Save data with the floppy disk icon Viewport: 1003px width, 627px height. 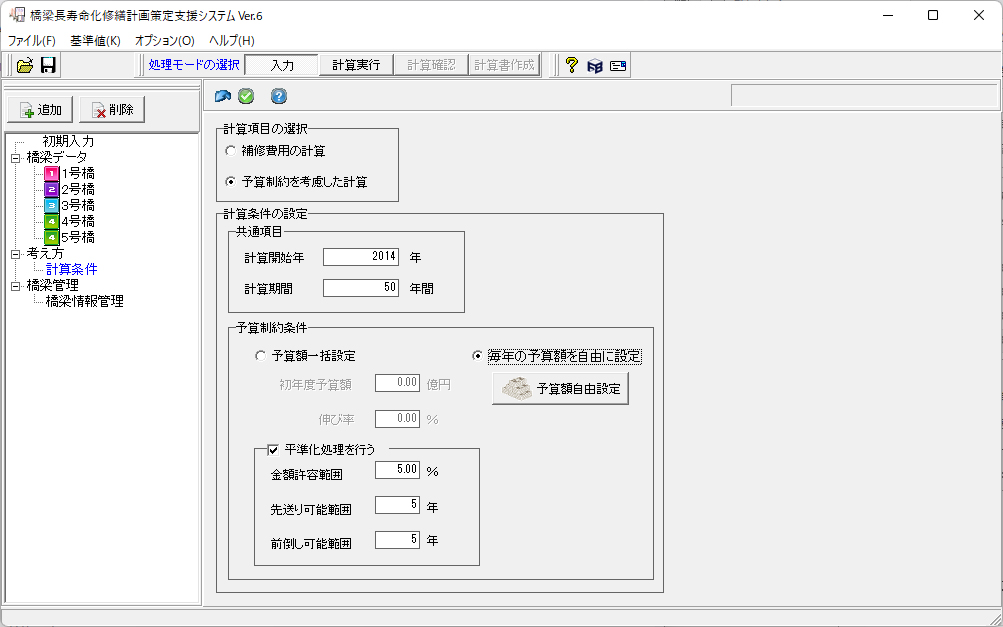[48, 65]
